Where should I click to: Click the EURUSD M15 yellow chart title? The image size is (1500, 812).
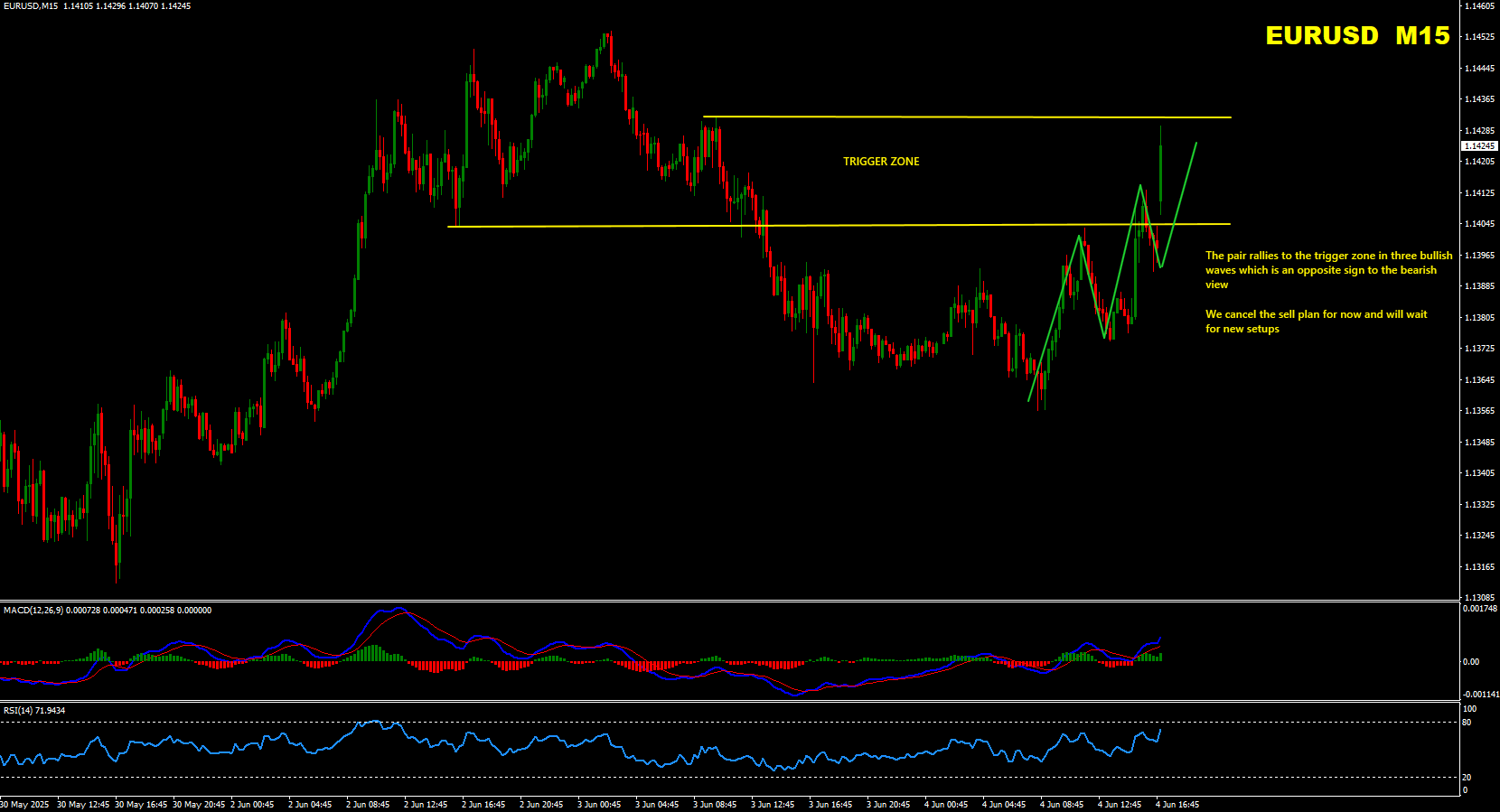coord(1357,35)
